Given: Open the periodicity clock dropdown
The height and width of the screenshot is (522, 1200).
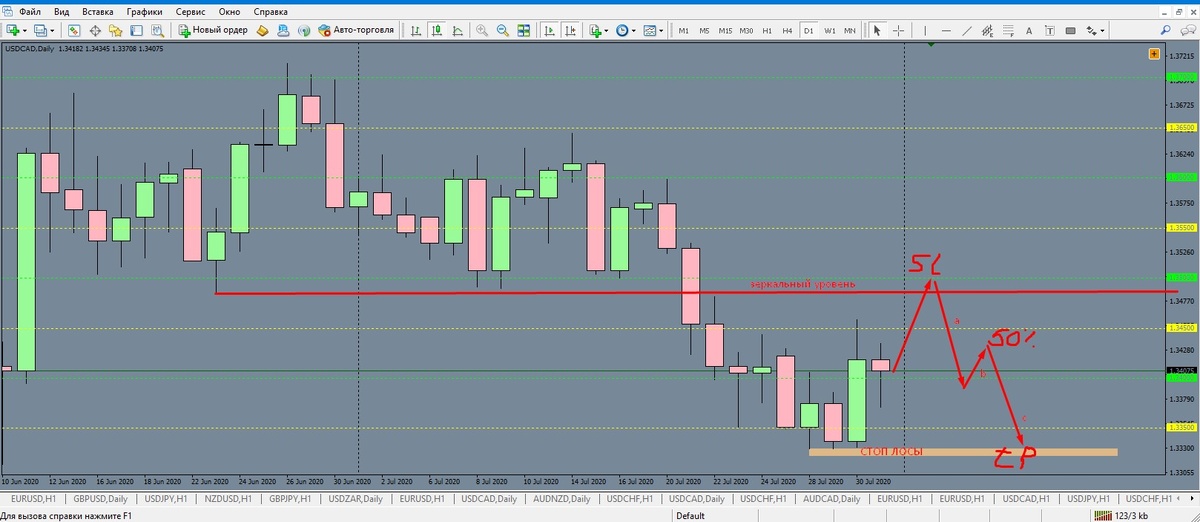Looking at the screenshot, I should [x=622, y=30].
